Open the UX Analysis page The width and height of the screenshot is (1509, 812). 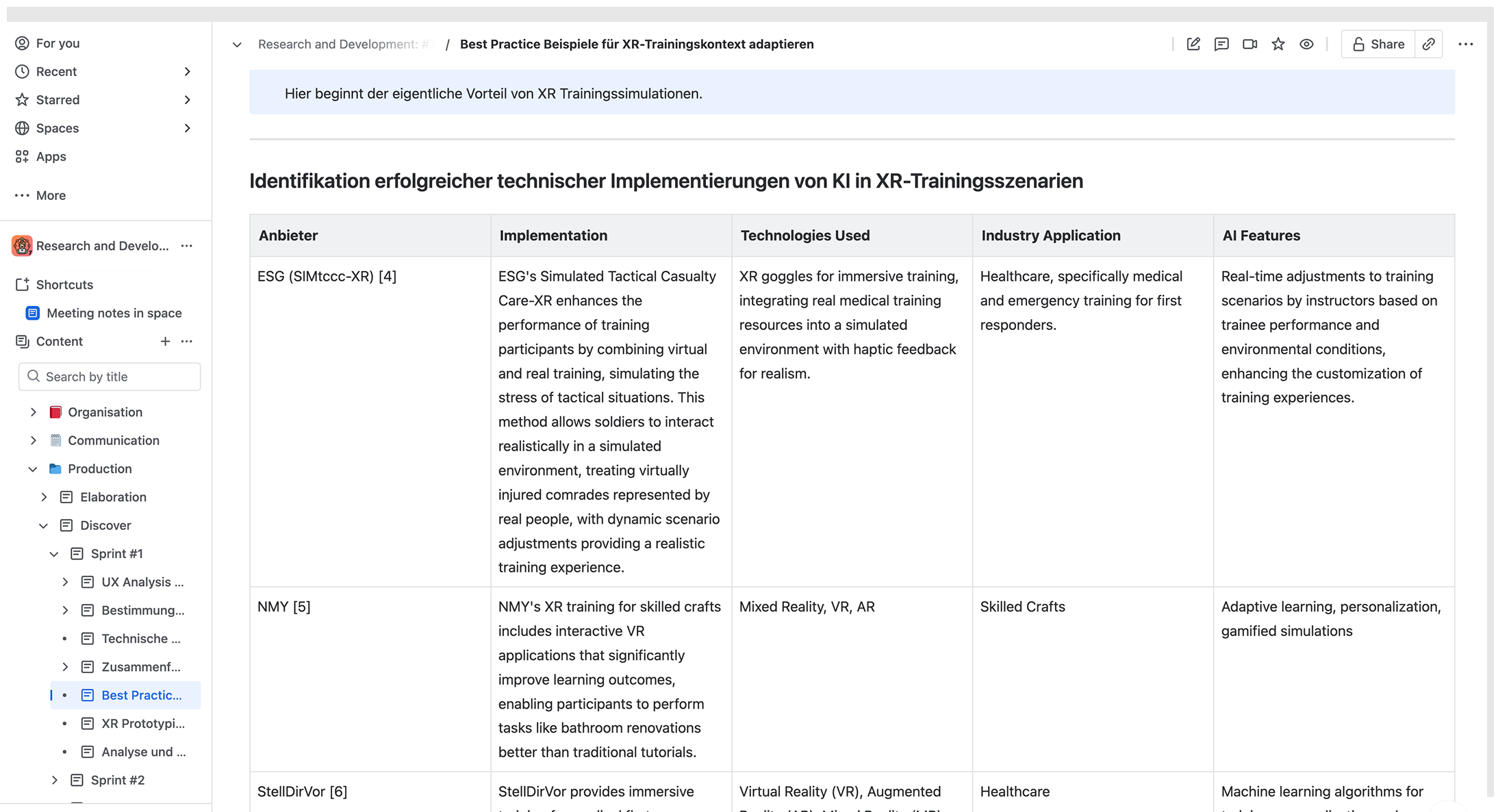142,582
